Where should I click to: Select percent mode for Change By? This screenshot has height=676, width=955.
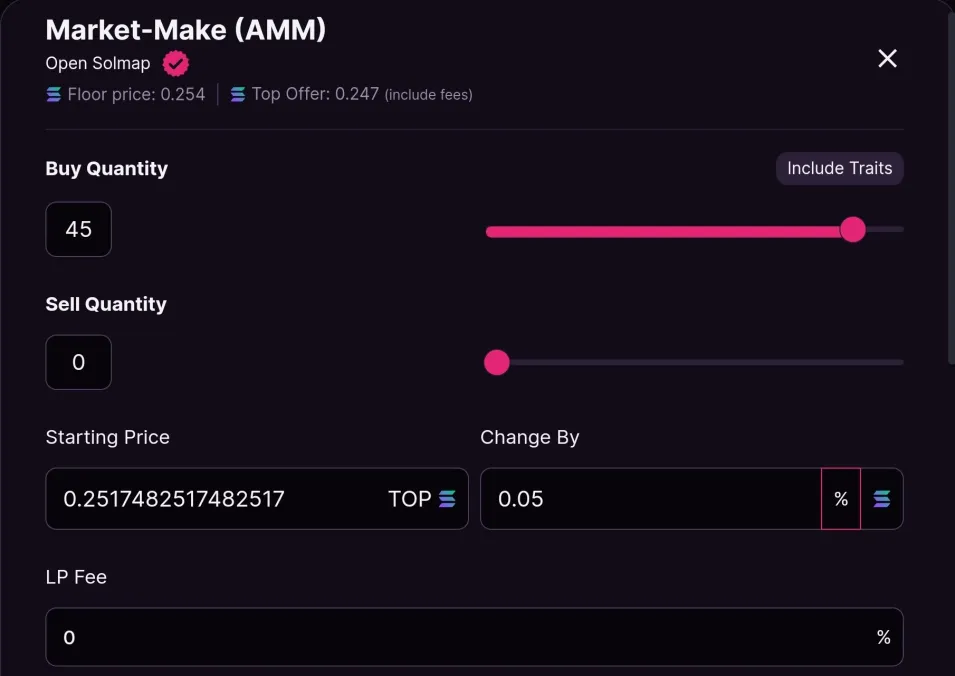(841, 499)
